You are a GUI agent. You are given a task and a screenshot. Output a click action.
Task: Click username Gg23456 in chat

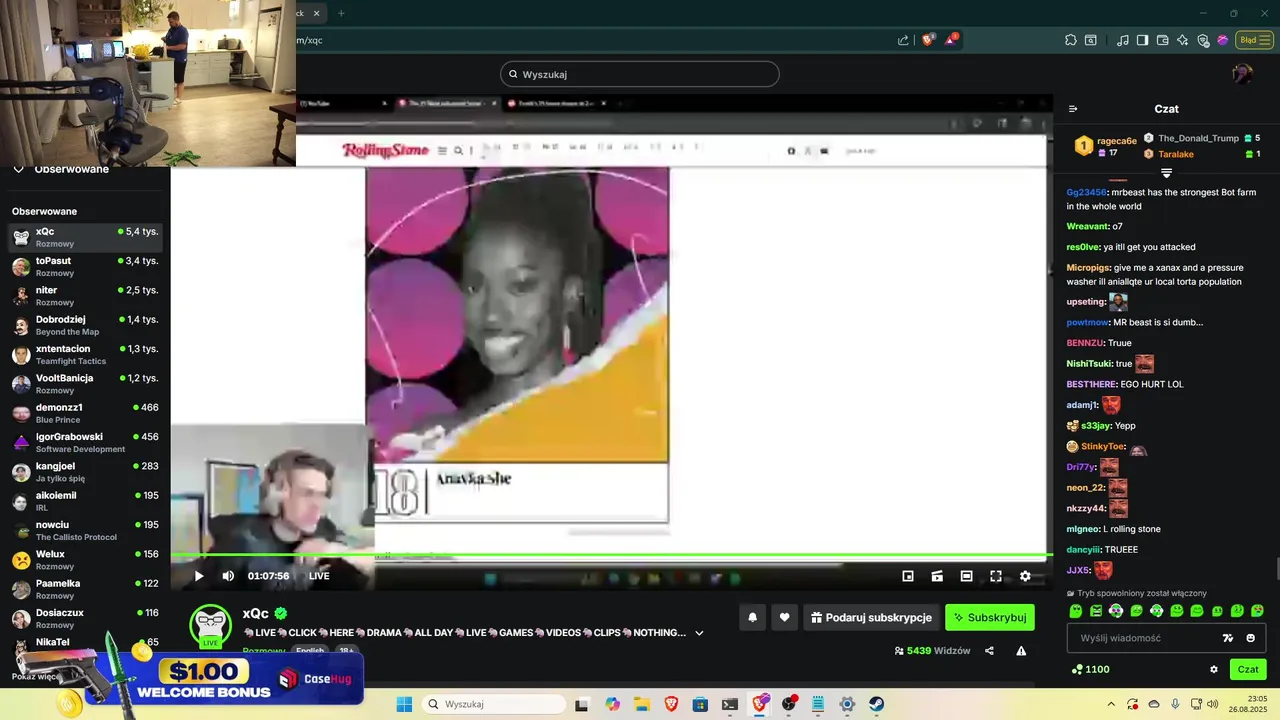tap(1087, 192)
